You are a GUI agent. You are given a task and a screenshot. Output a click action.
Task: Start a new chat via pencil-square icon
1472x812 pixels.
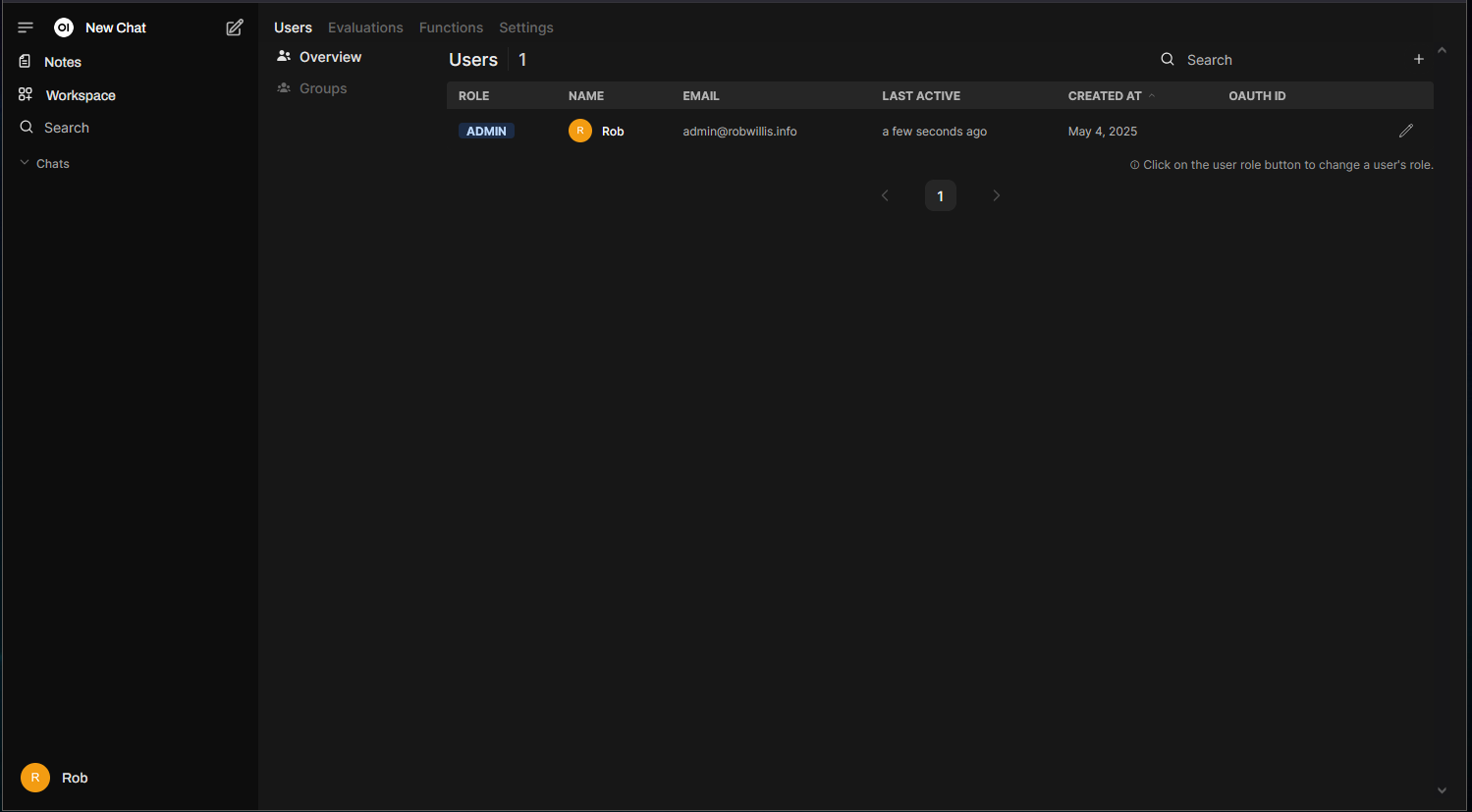pos(235,27)
